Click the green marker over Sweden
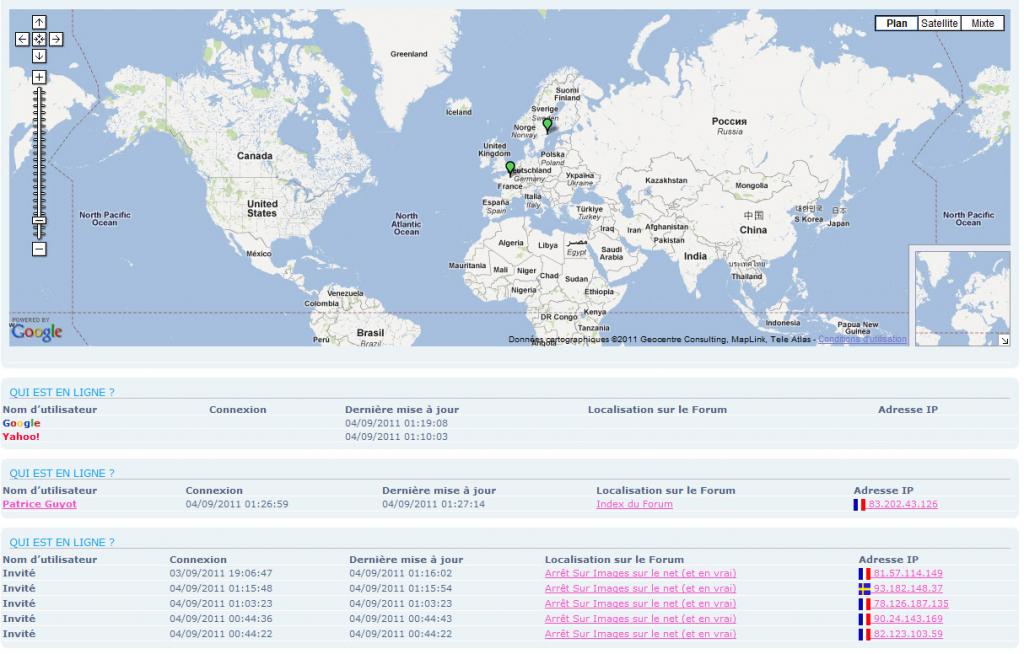 coord(547,125)
